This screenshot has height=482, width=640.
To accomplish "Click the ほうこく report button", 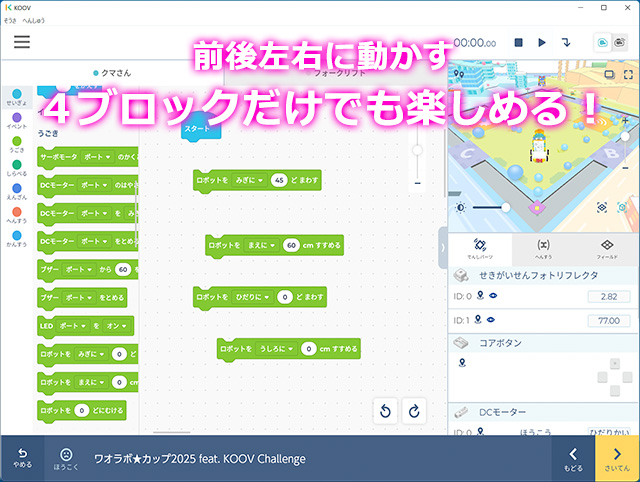I will click(x=66, y=458).
